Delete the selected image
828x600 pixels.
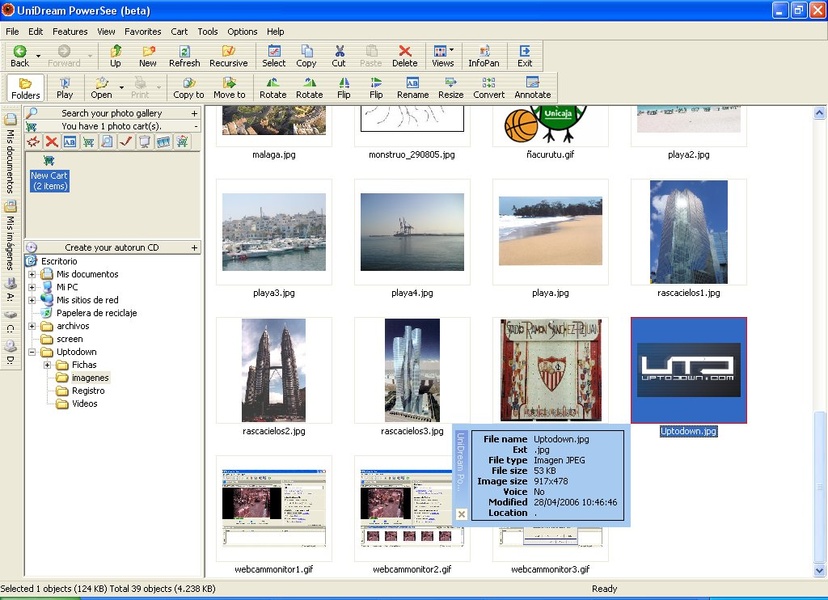click(404, 55)
